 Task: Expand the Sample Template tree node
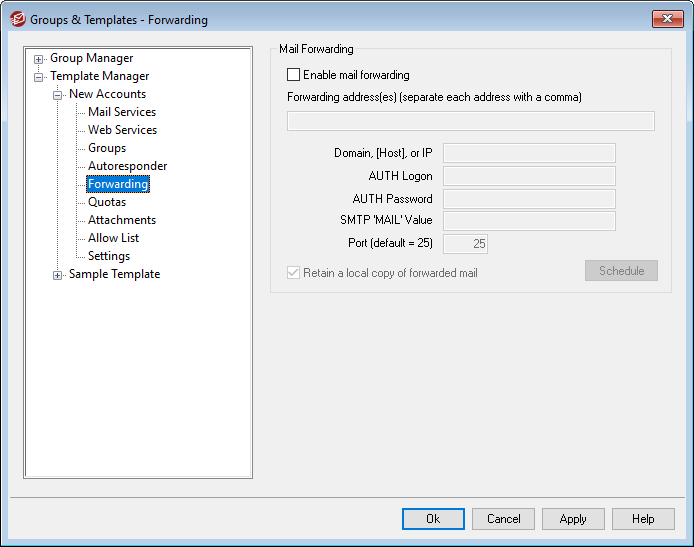[x=58, y=275]
